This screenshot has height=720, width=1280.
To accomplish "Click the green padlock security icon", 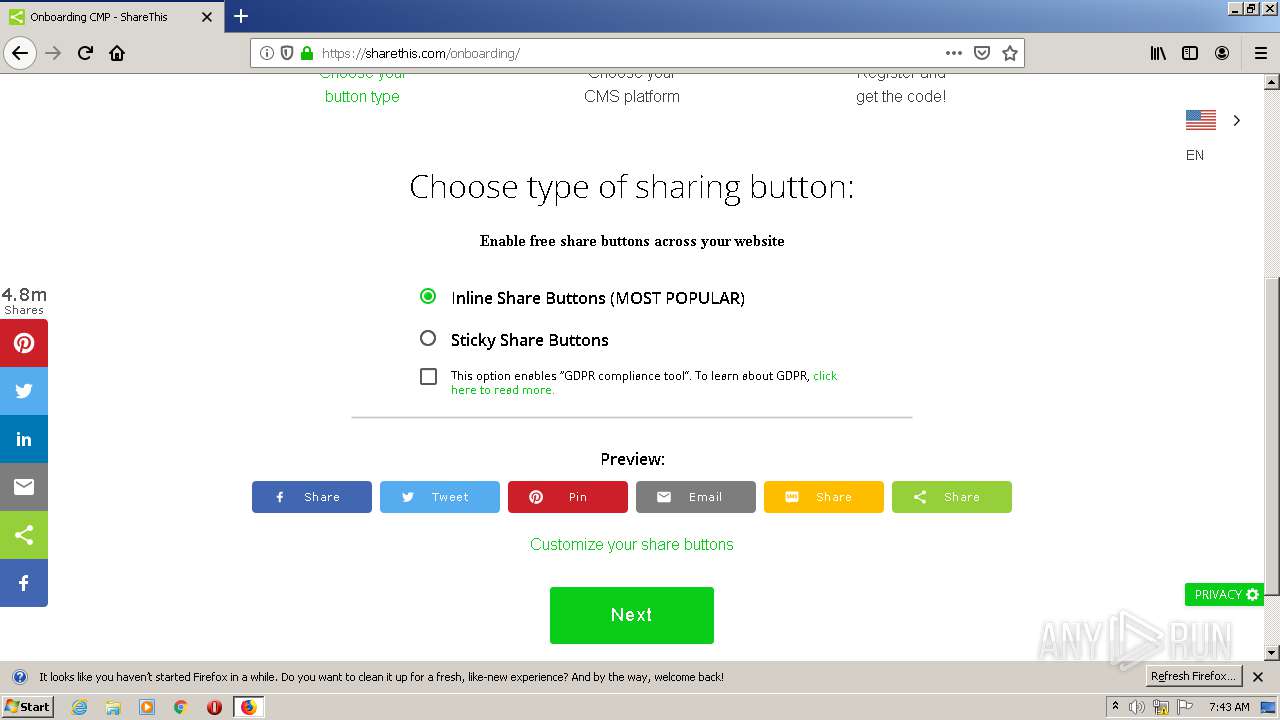I will click(x=307, y=53).
